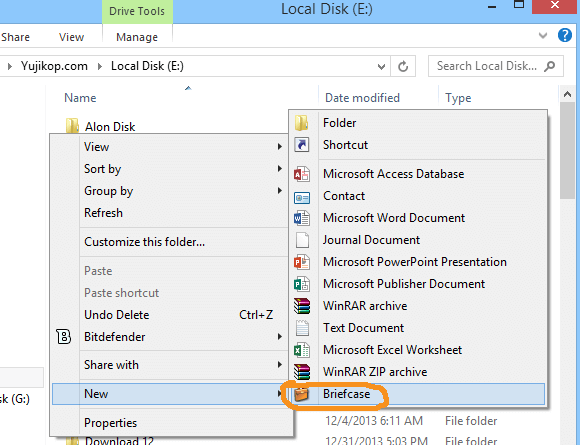Open the address bar history dropdown

point(381,67)
